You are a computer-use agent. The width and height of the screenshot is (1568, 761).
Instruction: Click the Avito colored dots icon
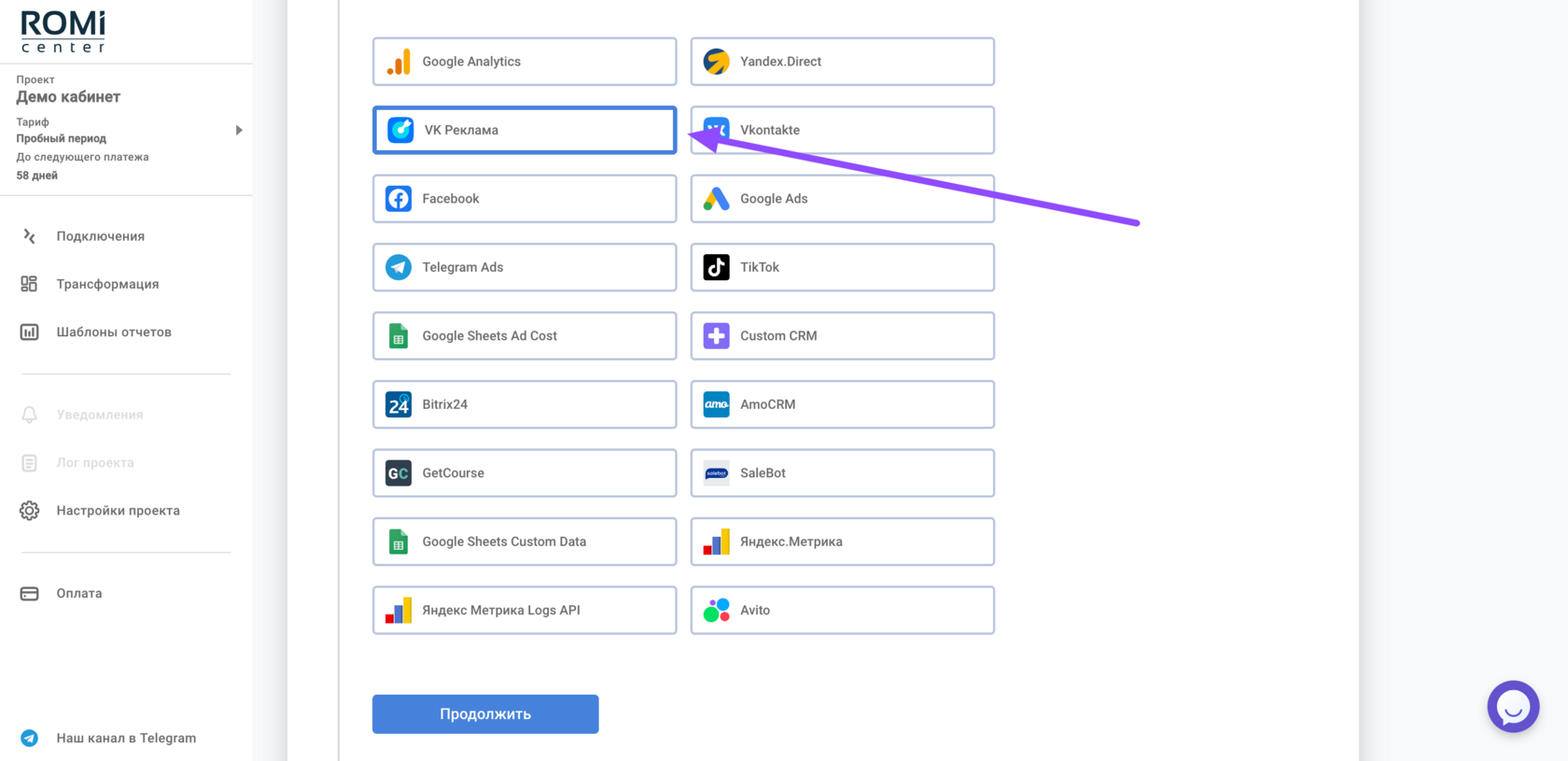tap(716, 611)
